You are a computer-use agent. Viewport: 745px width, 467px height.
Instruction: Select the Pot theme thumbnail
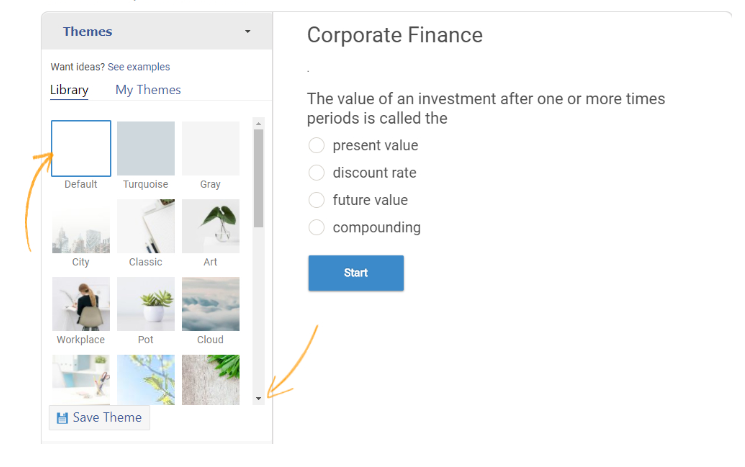[x=146, y=303]
